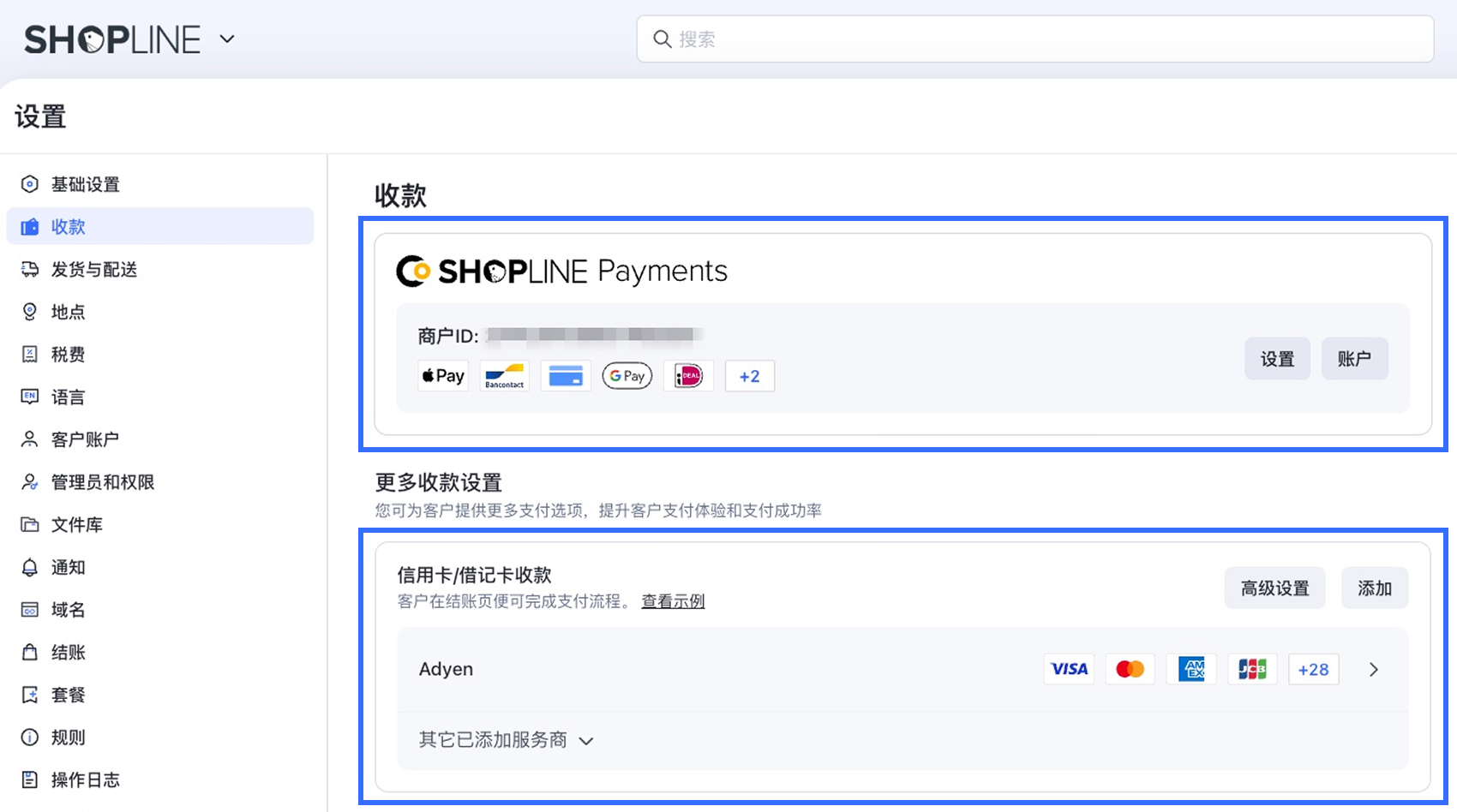
Task: Click the 发货与配送 truck icon
Action: (x=30, y=269)
